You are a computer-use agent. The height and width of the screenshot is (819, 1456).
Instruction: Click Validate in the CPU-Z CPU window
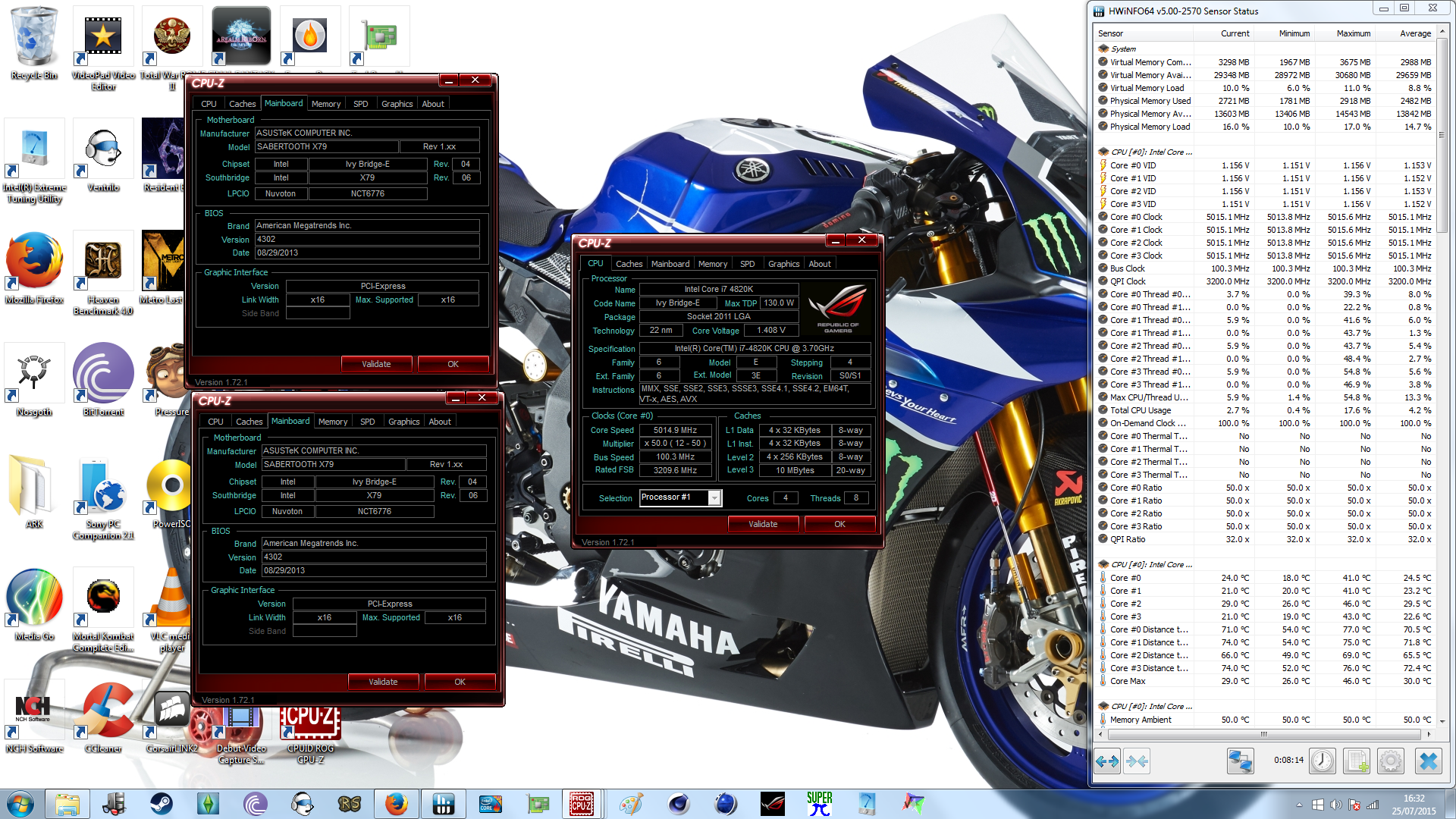(x=763, y=524)
